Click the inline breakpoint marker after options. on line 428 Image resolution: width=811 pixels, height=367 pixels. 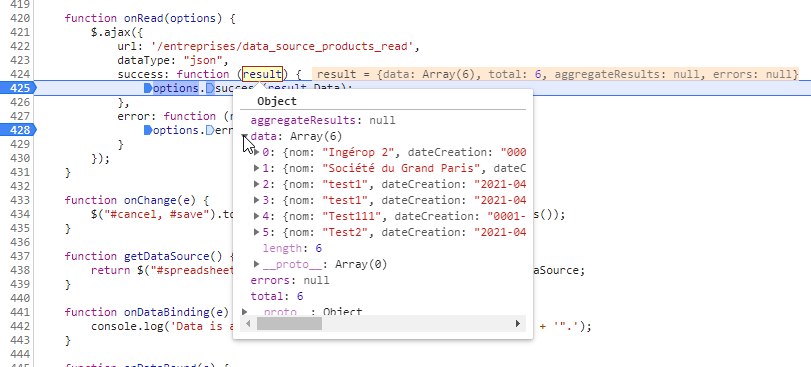[210, 130]
